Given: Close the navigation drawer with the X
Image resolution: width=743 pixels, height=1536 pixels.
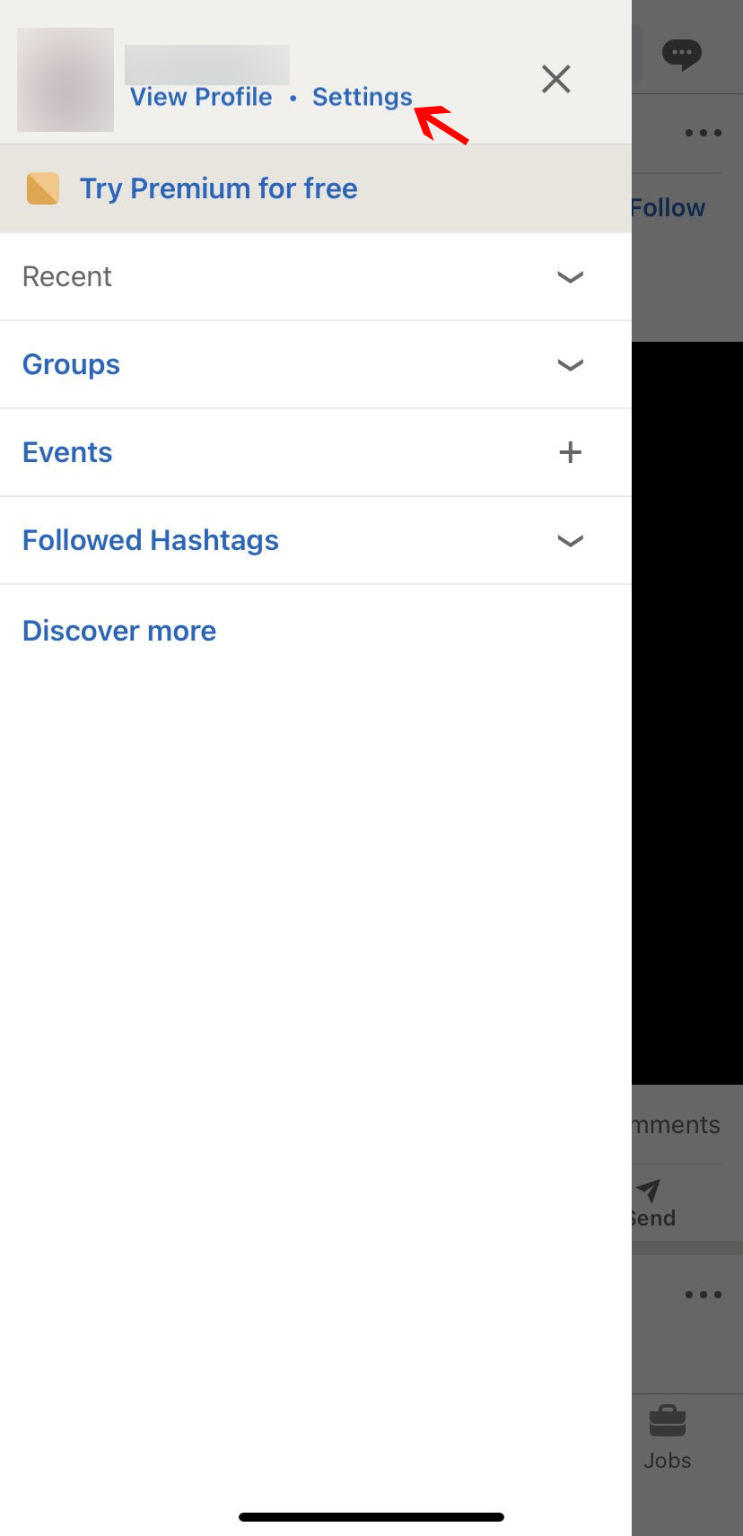Looking at the screenshot, I should click(556, 78).
